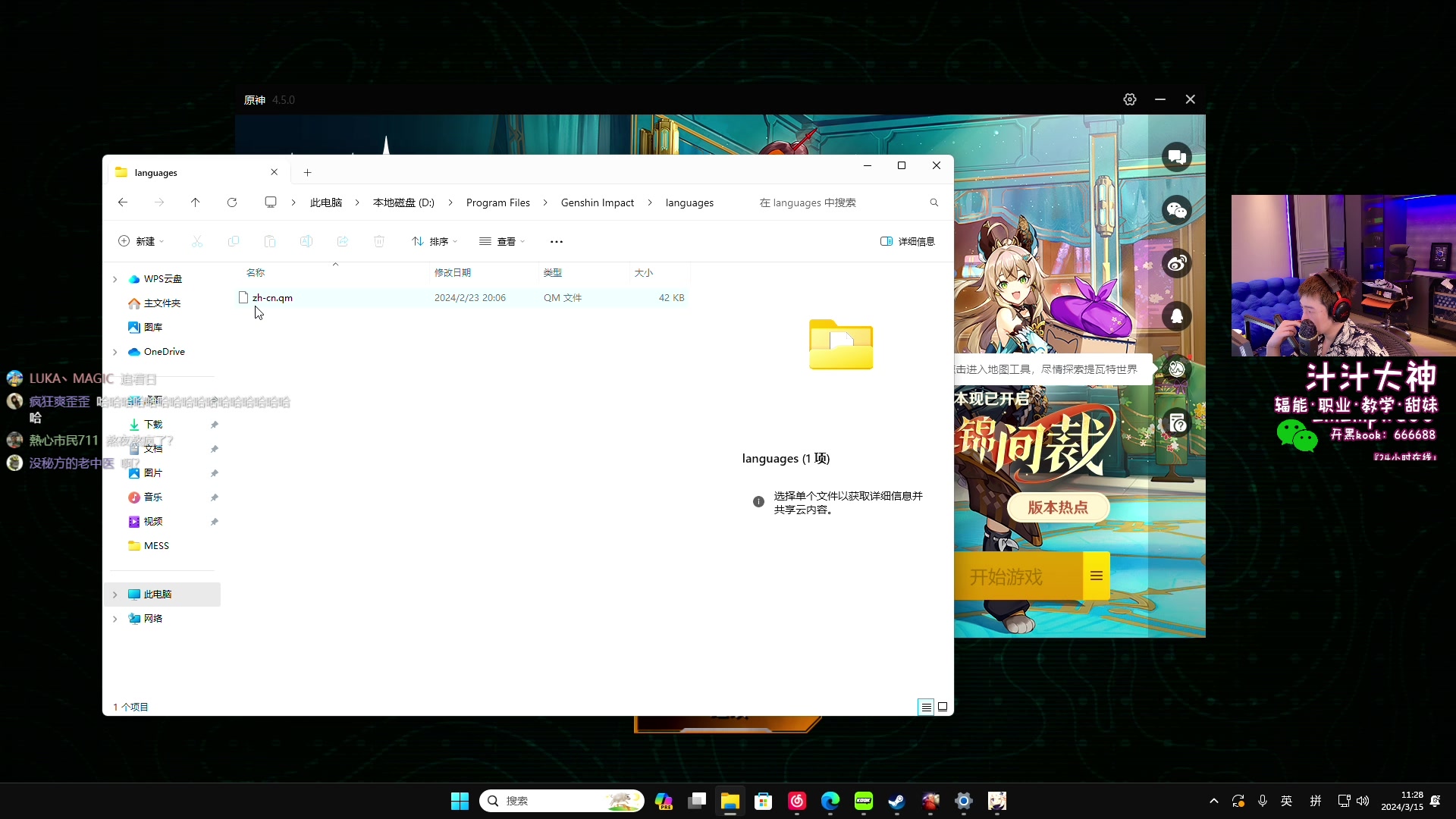The height and width of the screenshot is (819, 1456).
Task: Open launcher menu beside 开始游戏
Action: (1097, 576)
